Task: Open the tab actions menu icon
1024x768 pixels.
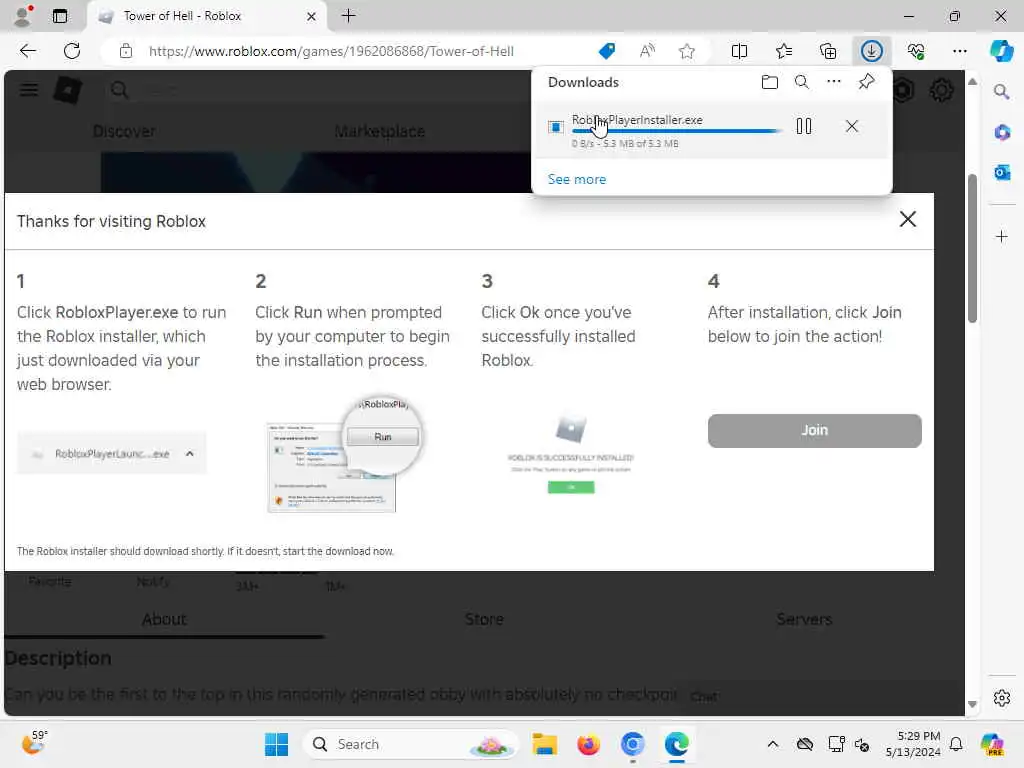Action: pyautogui.click(x=59, y=16)
